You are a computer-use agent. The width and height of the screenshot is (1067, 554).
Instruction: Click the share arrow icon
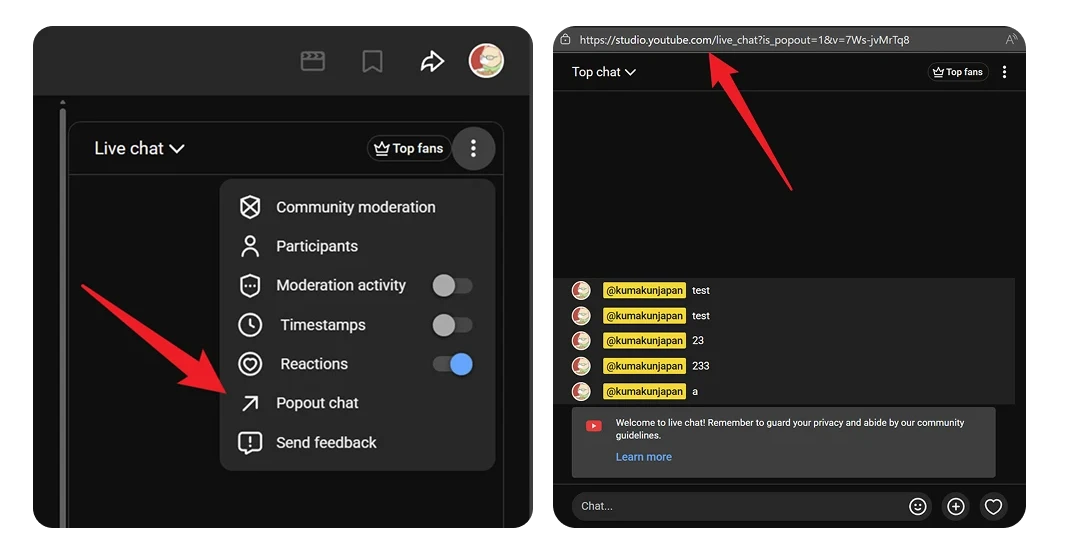click(431, 62)
